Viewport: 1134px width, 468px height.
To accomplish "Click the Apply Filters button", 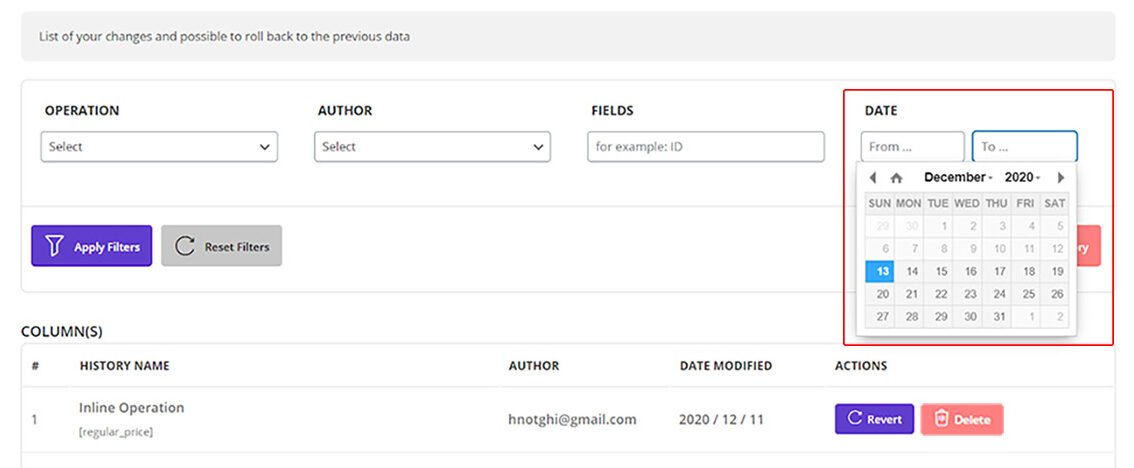I will (92, 246).
